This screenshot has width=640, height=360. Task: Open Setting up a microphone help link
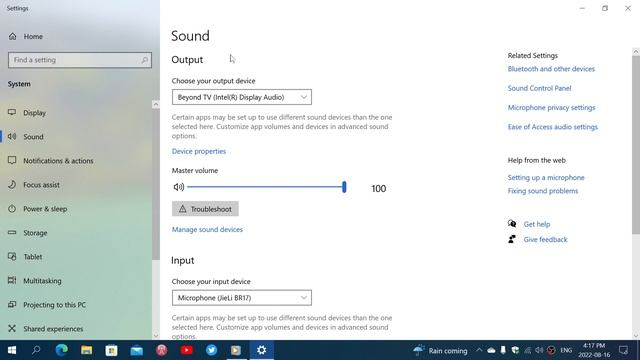[x=546, y=178]
